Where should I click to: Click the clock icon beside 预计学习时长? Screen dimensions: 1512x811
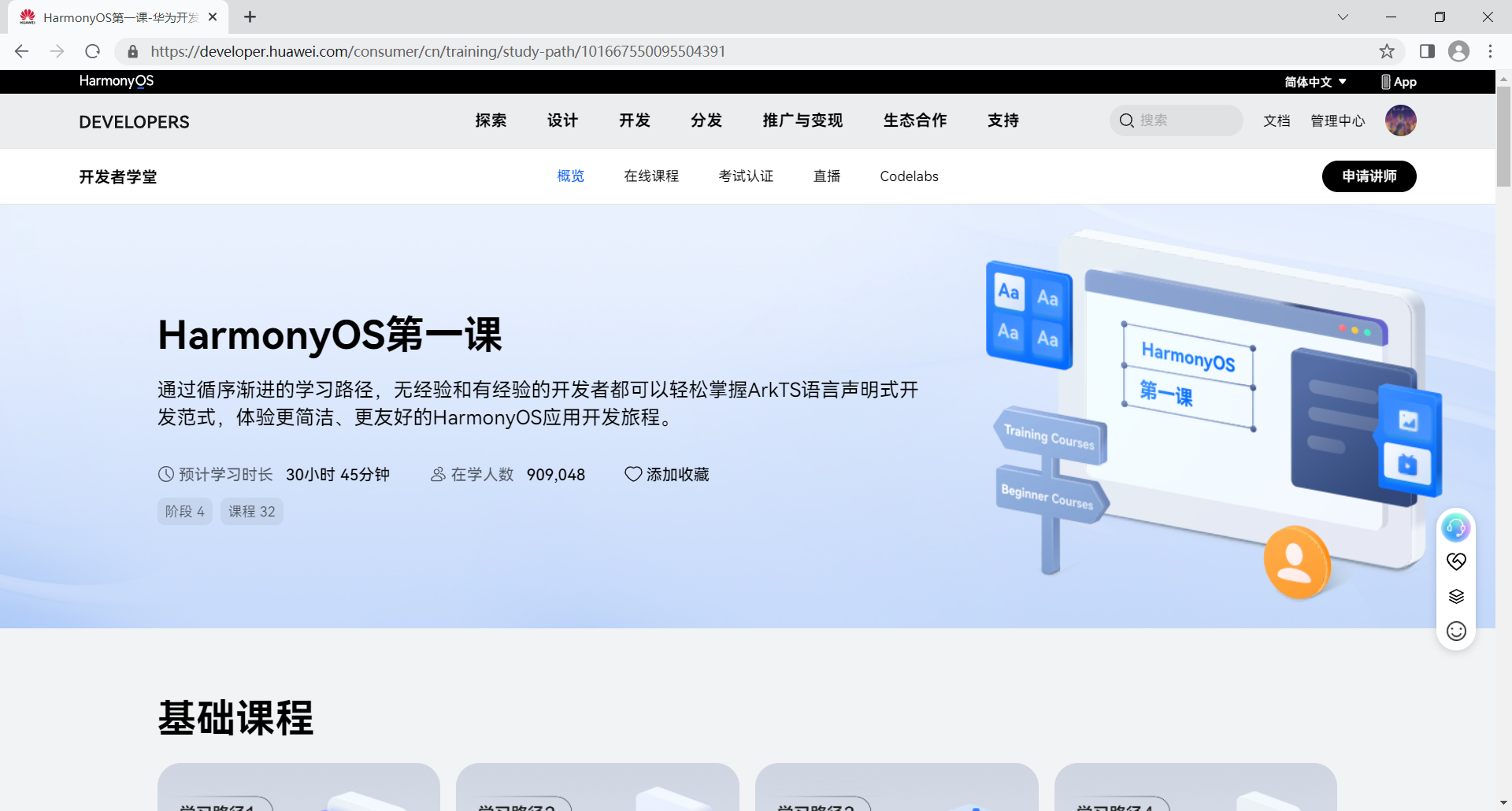click(x=166, y=474)
